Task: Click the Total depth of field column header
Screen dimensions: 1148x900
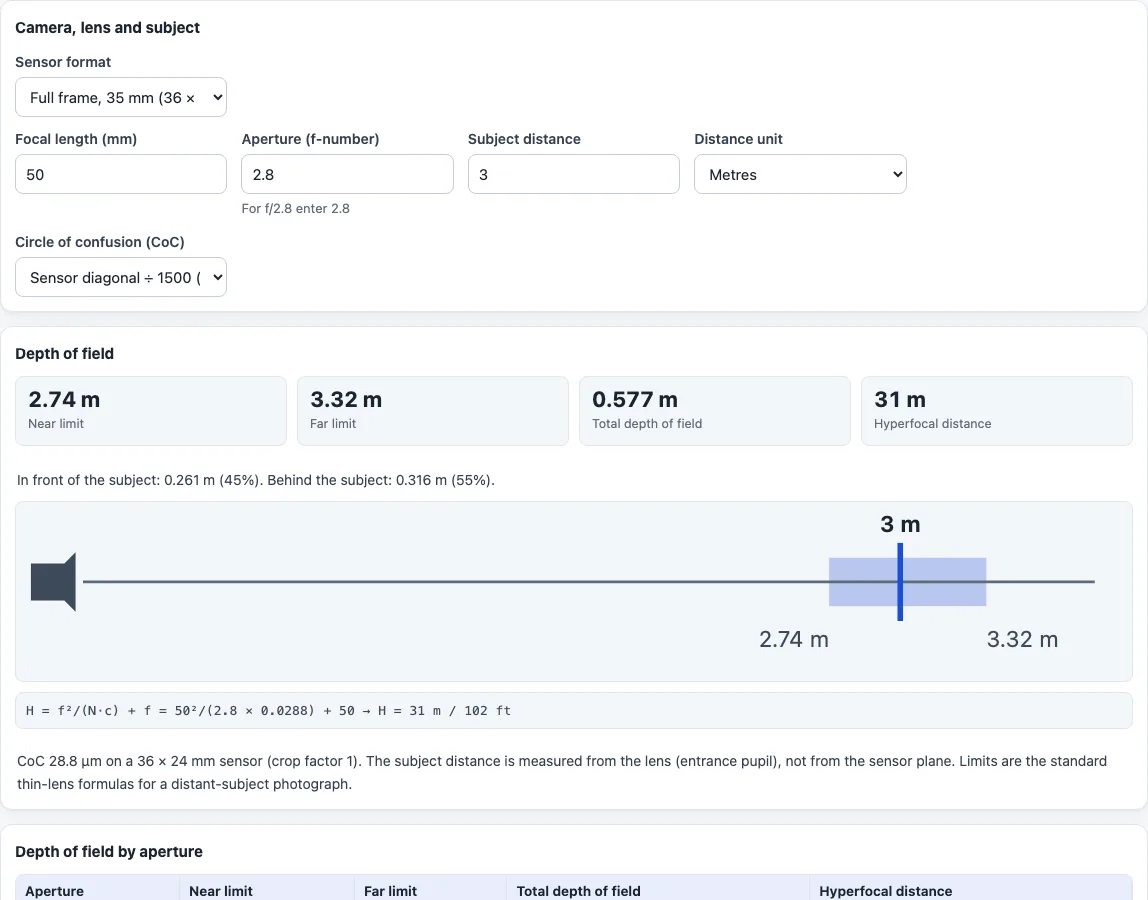Action: coord(658,890)
